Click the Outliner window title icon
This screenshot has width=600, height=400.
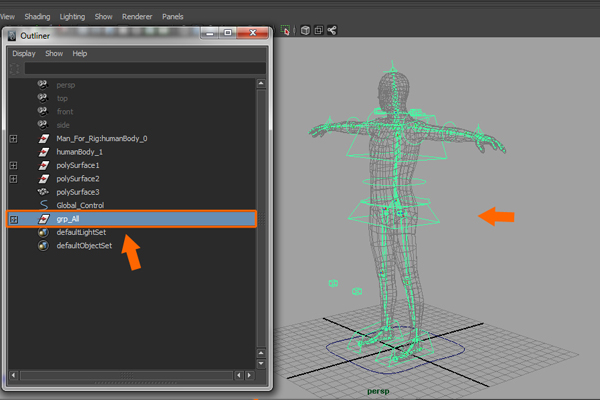click(12, 36)
